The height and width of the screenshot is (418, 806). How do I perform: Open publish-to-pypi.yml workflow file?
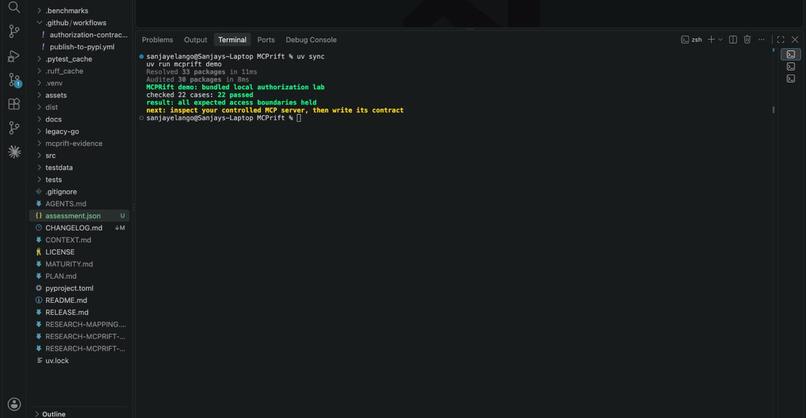80,47
